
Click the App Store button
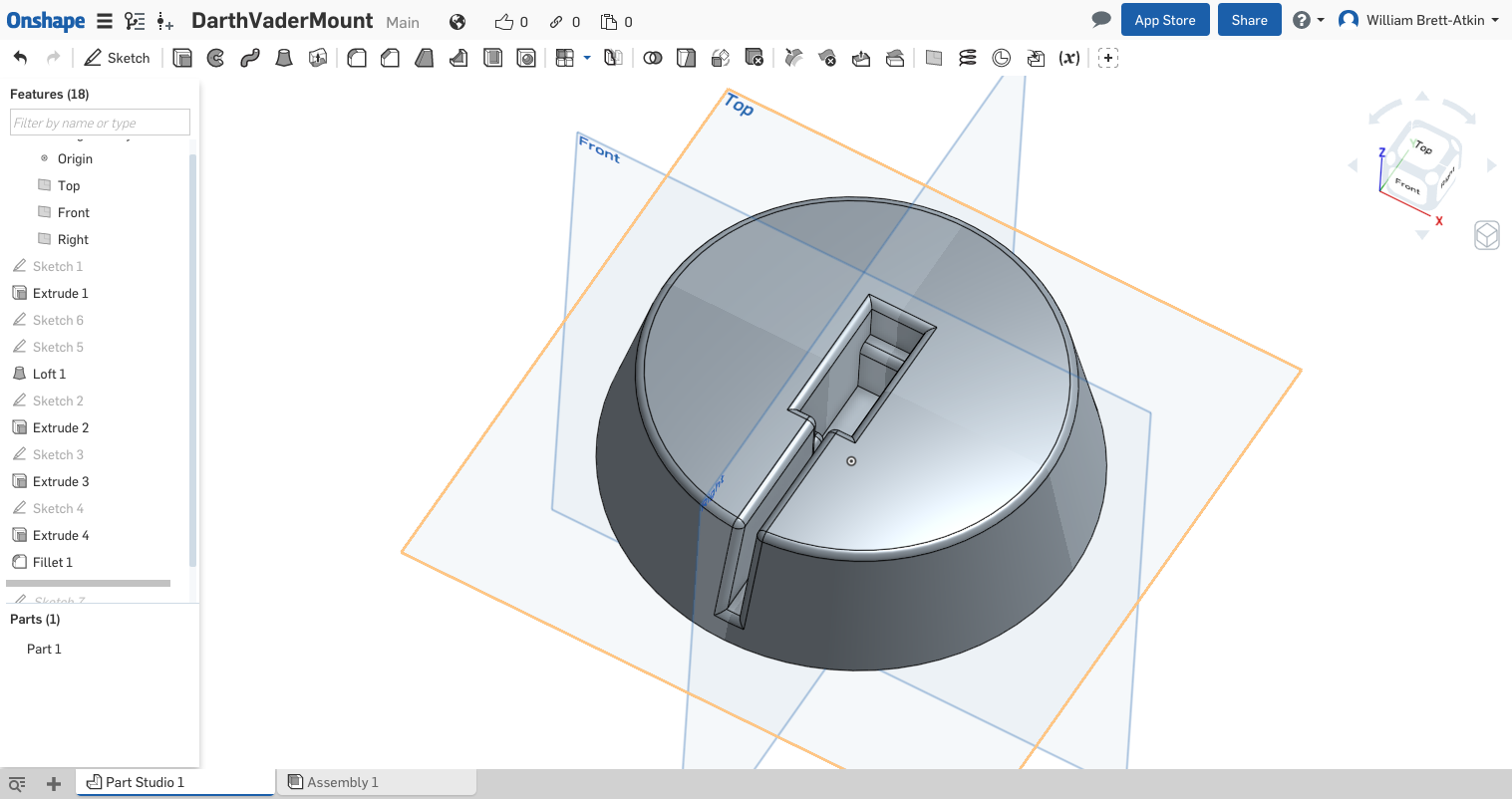[1165, 20]
